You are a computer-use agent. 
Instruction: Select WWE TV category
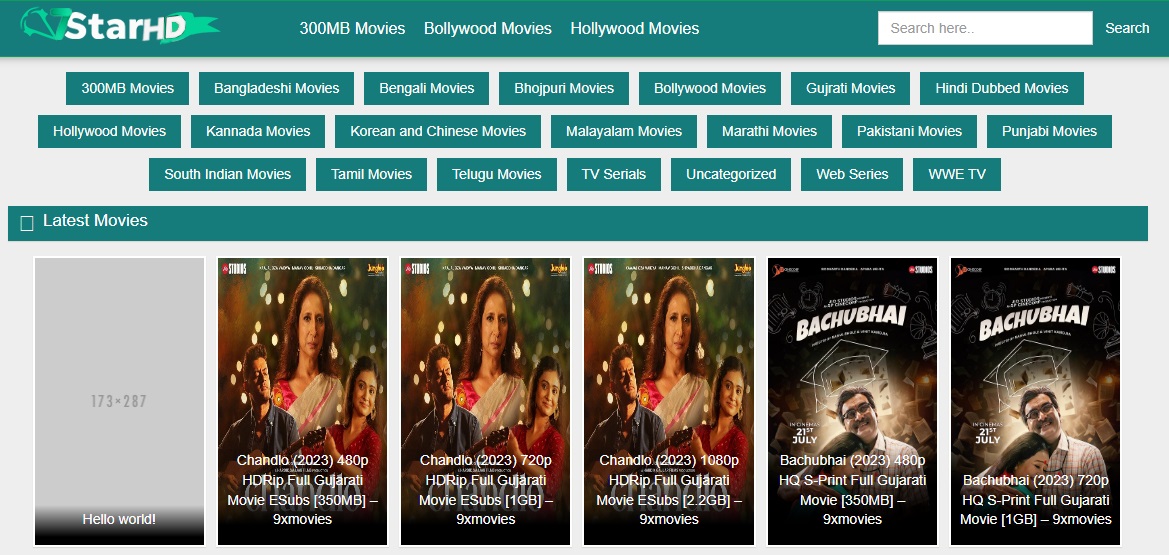click(957, 175)
